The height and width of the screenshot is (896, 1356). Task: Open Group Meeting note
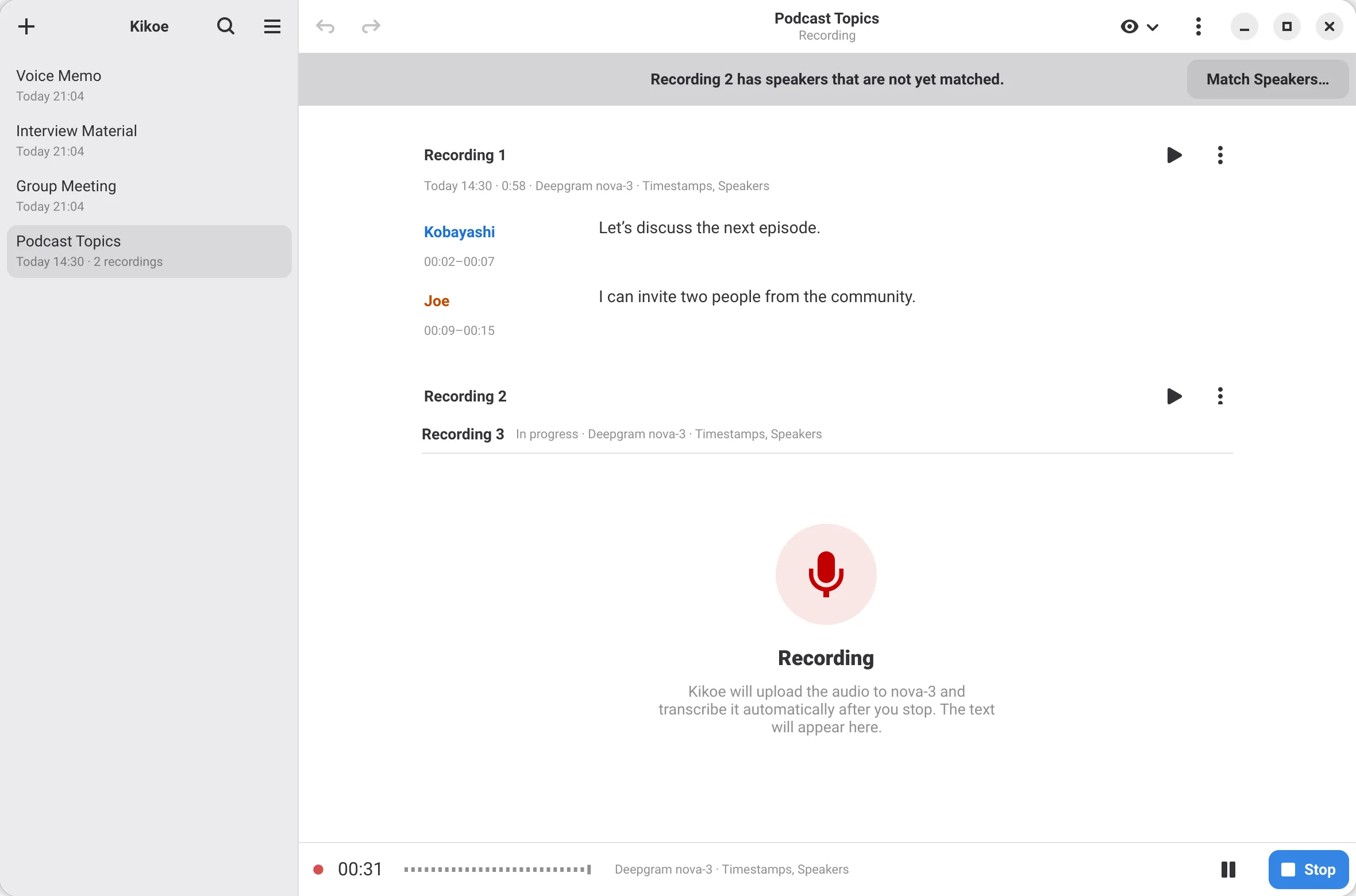(x=149, y=195)
